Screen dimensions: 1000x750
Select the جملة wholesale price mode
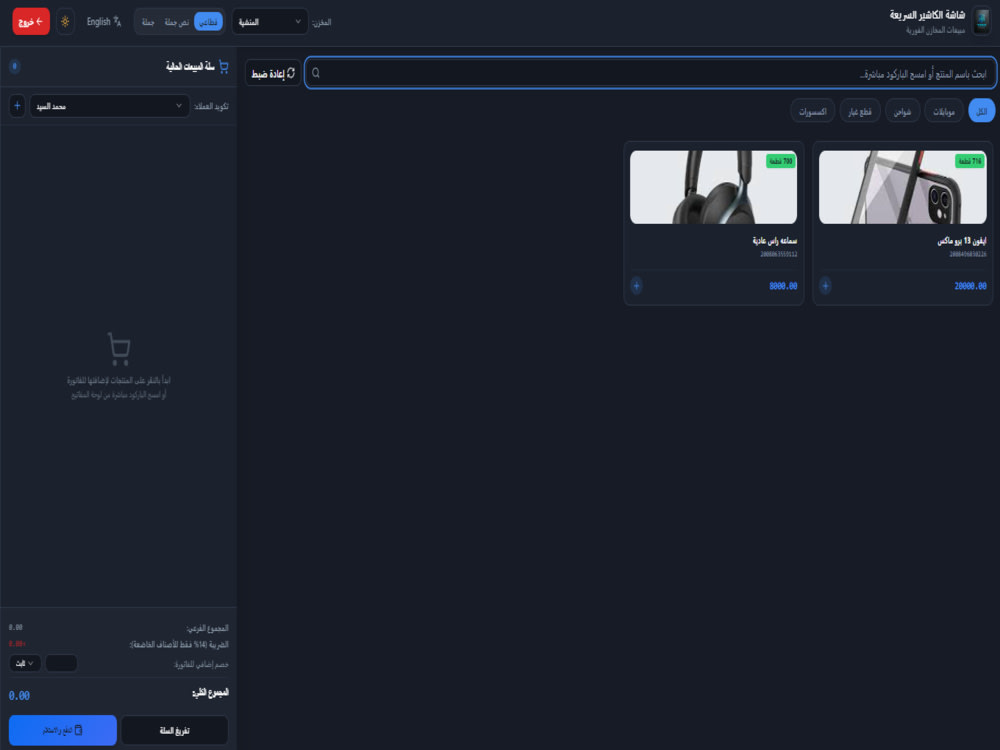(148, 22)
